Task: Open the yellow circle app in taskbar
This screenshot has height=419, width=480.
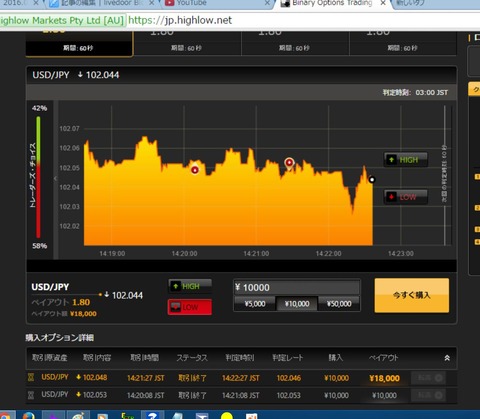Action: click(227, 416)
